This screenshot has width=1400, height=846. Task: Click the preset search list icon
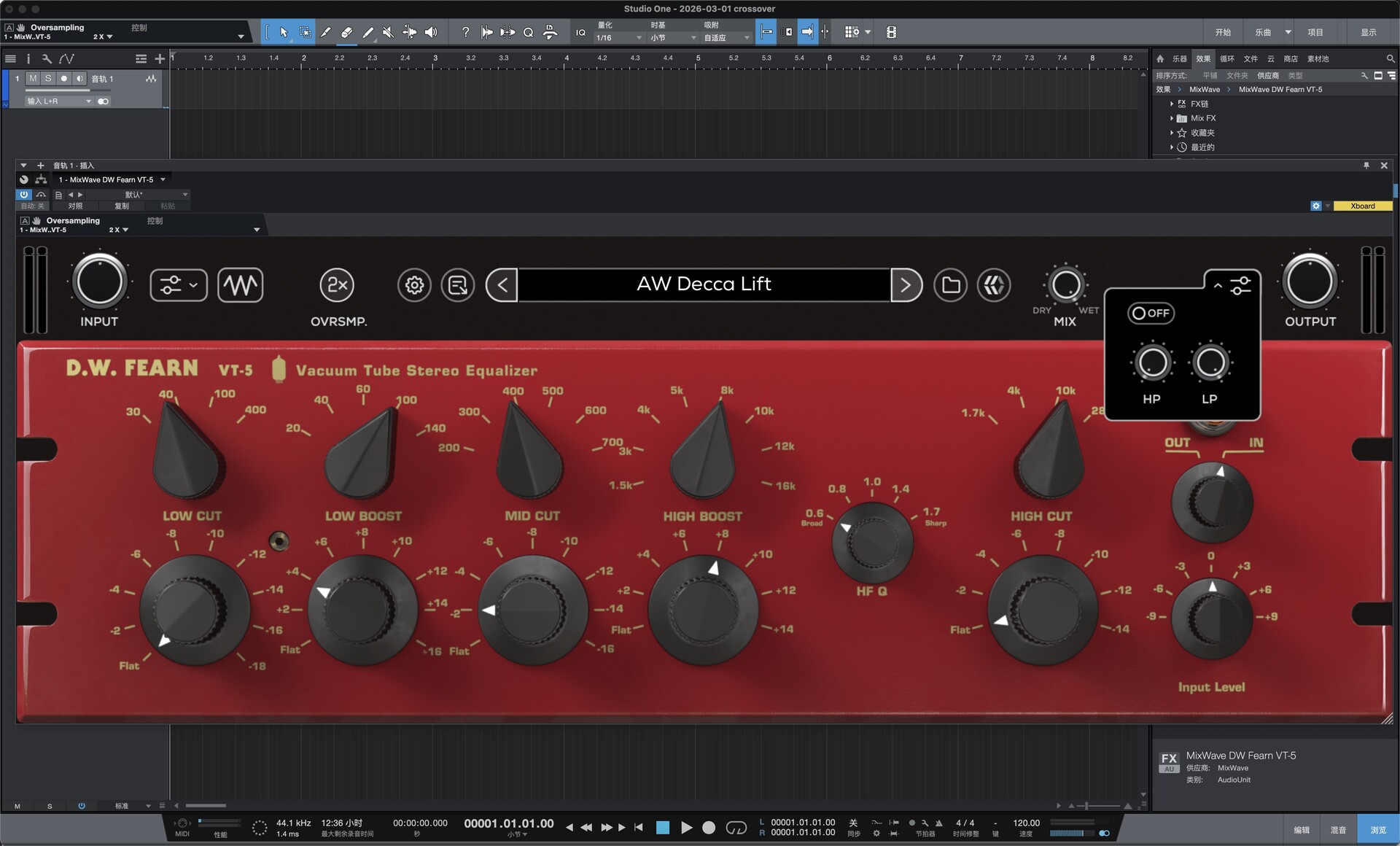pyautogui.click(x=458, y=285)
